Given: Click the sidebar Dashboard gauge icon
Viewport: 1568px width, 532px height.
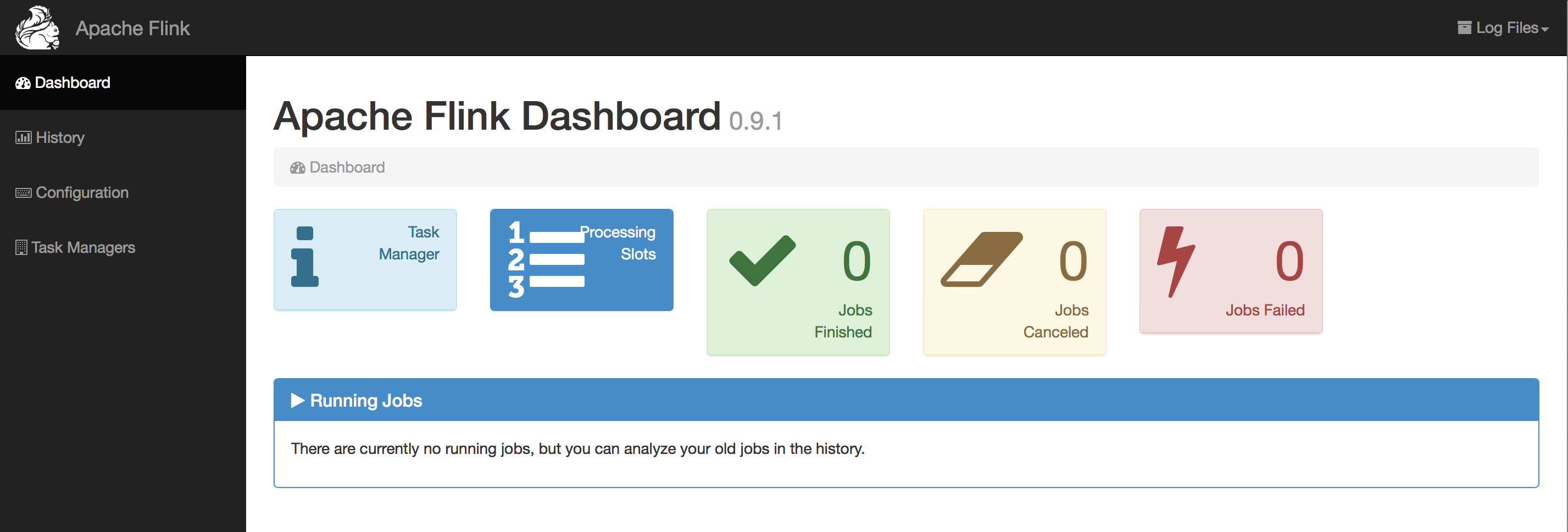Looking at the screenshot, I should [23, 84].
